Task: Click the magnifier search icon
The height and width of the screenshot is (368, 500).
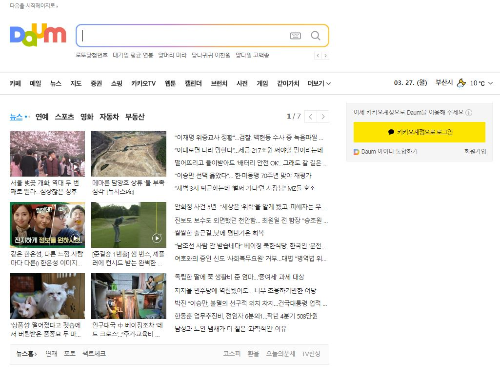Action: point(315,35)
